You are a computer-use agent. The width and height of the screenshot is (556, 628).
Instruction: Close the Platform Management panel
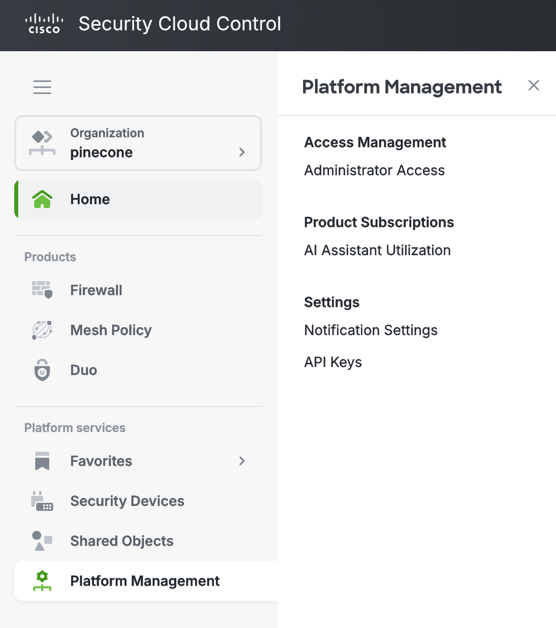click(x=534, y=85)
